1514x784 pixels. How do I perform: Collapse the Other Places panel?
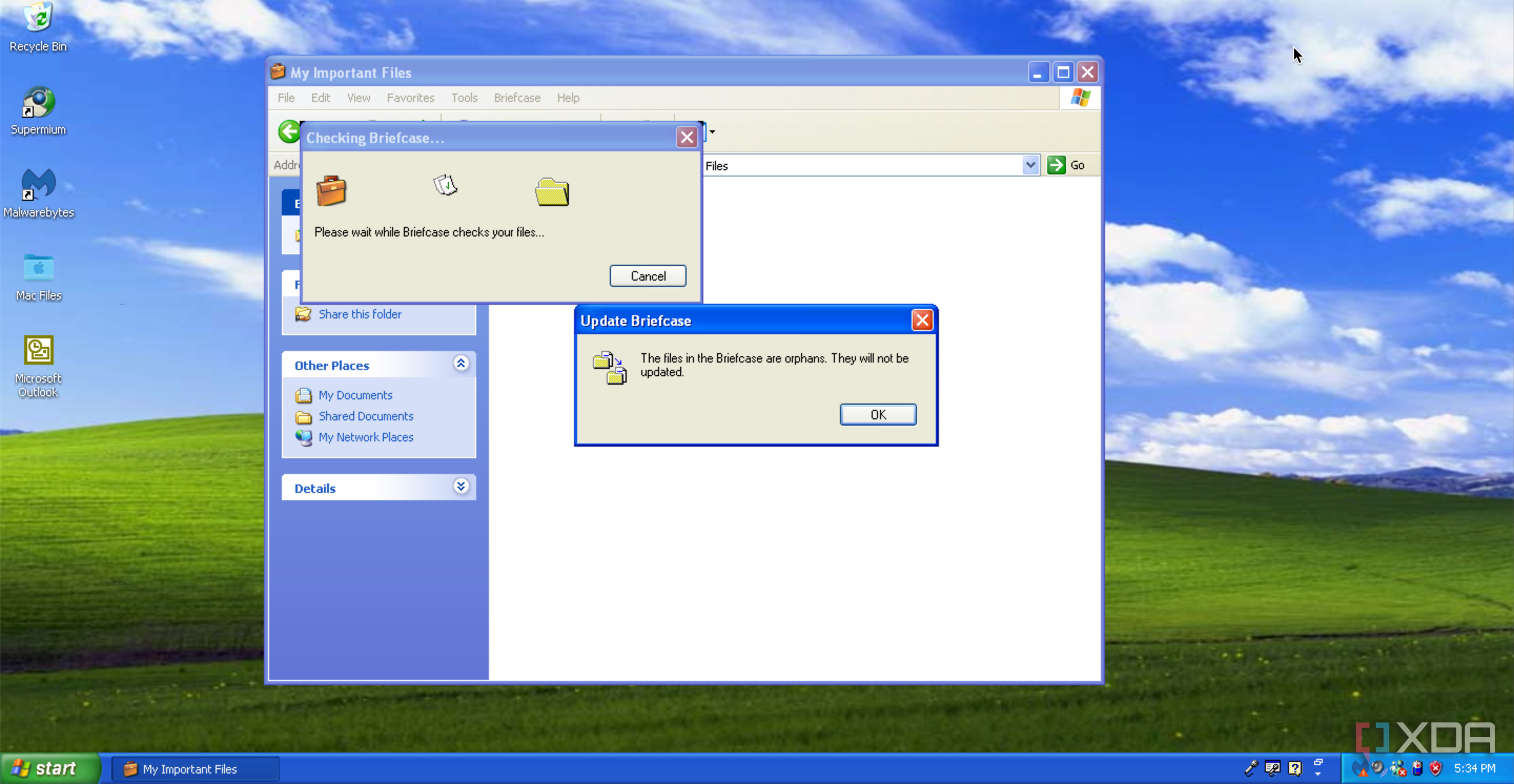coord(461,364)
